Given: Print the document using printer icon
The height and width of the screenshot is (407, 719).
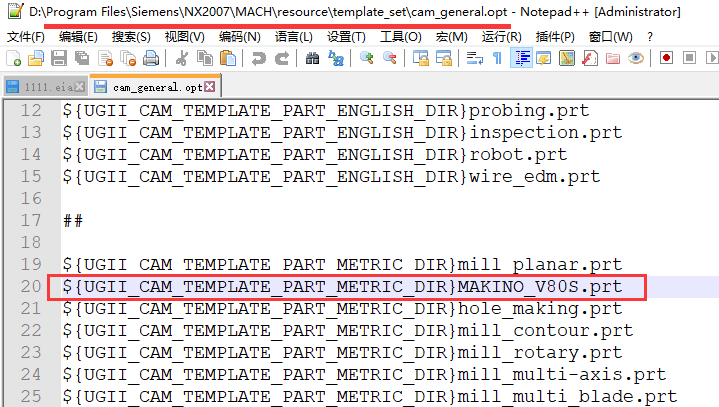Looking at the screenshot, I should [151, 58].
